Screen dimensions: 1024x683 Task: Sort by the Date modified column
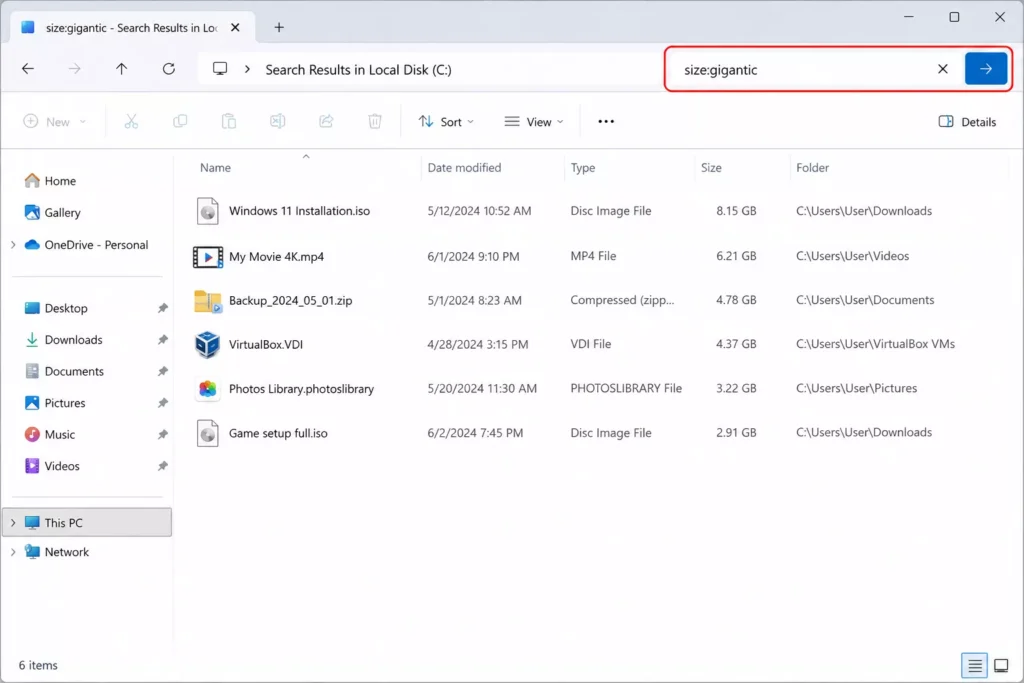[464, 168]
